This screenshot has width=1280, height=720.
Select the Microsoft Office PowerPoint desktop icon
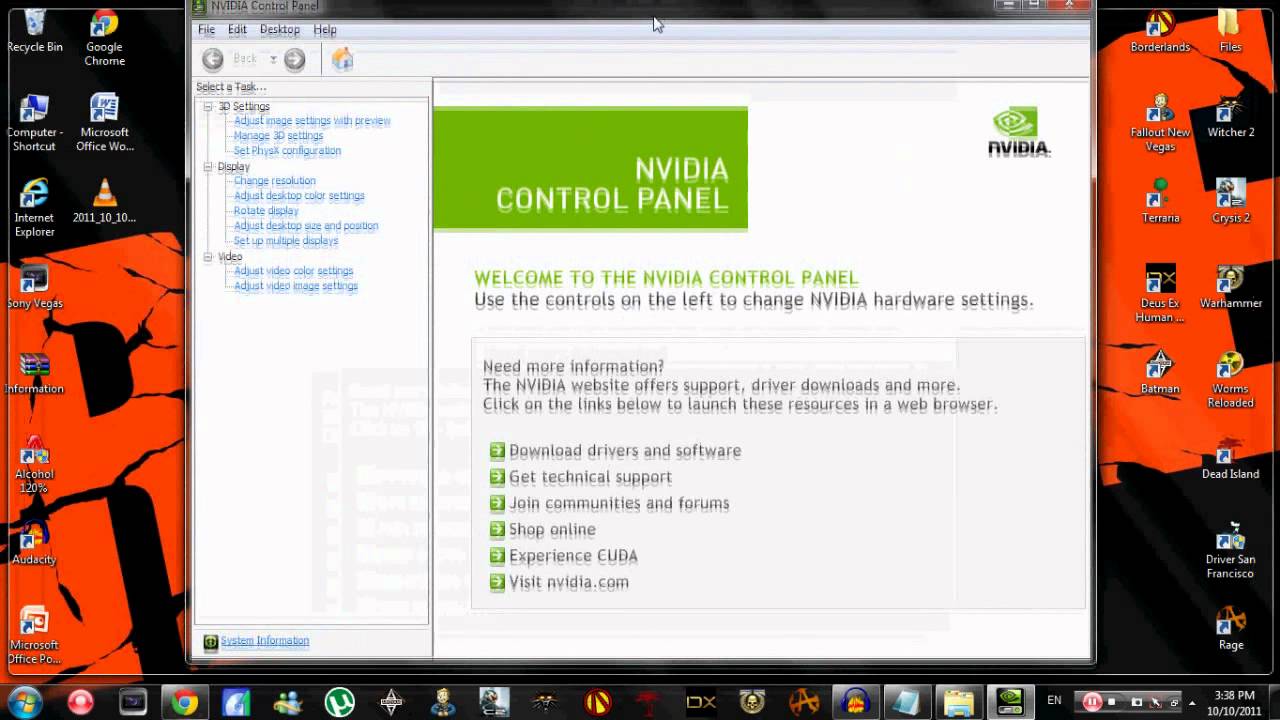34,635
